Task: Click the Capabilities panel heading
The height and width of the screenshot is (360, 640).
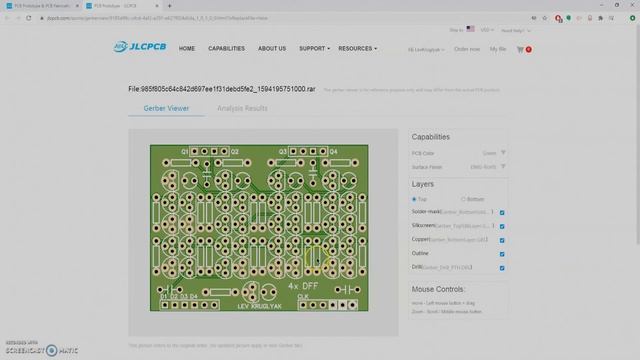Action: click(x=431, y=137)
